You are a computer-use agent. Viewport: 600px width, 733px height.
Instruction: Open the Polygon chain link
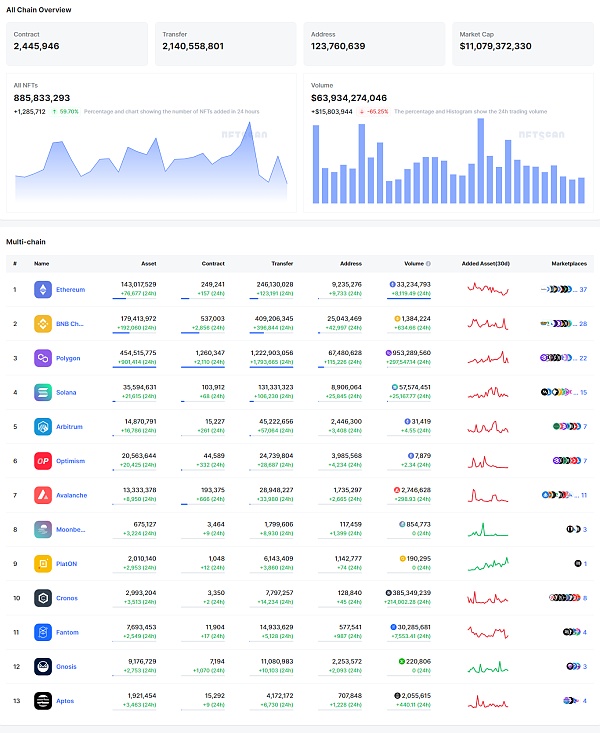[x=68, y=358]
